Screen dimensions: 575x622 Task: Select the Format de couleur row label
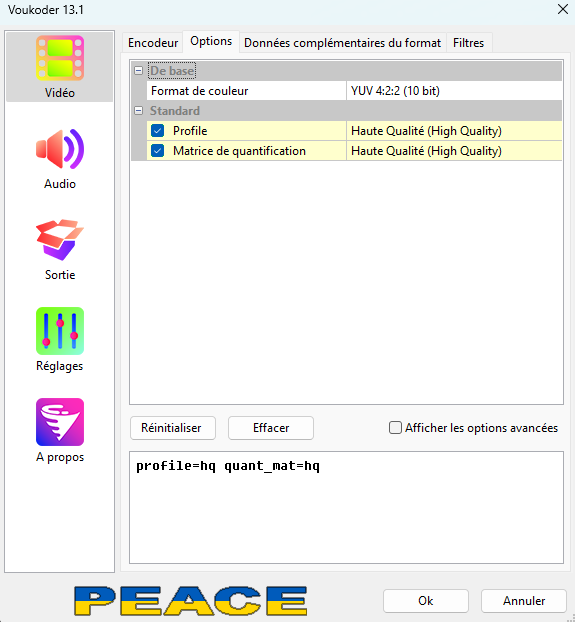[199, 91]
